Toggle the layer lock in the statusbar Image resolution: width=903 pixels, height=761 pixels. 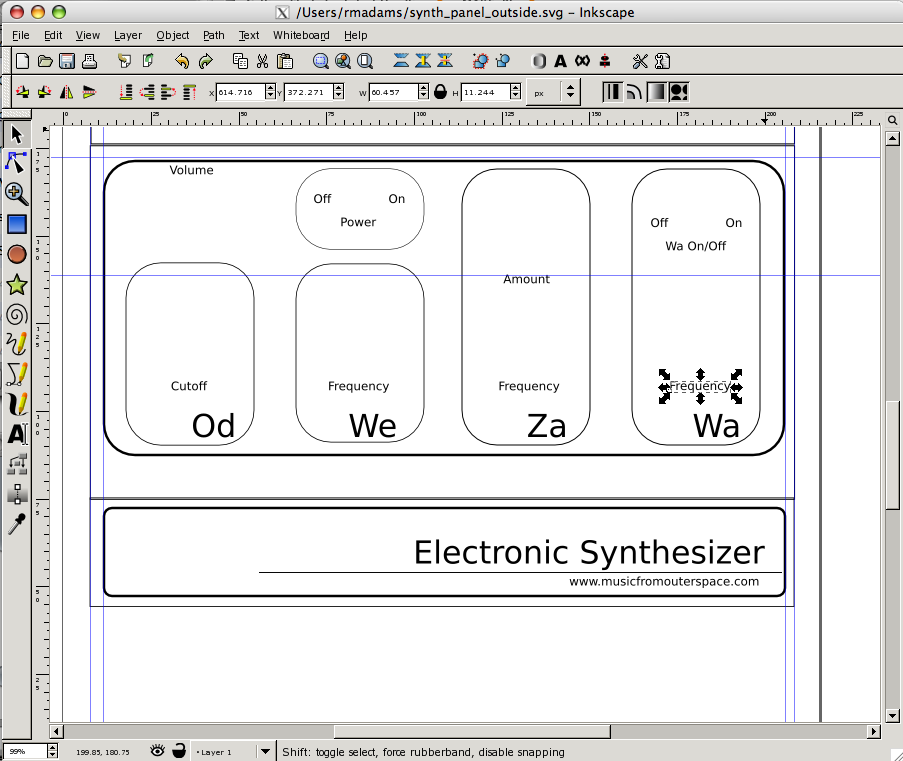tap(178, 750)
